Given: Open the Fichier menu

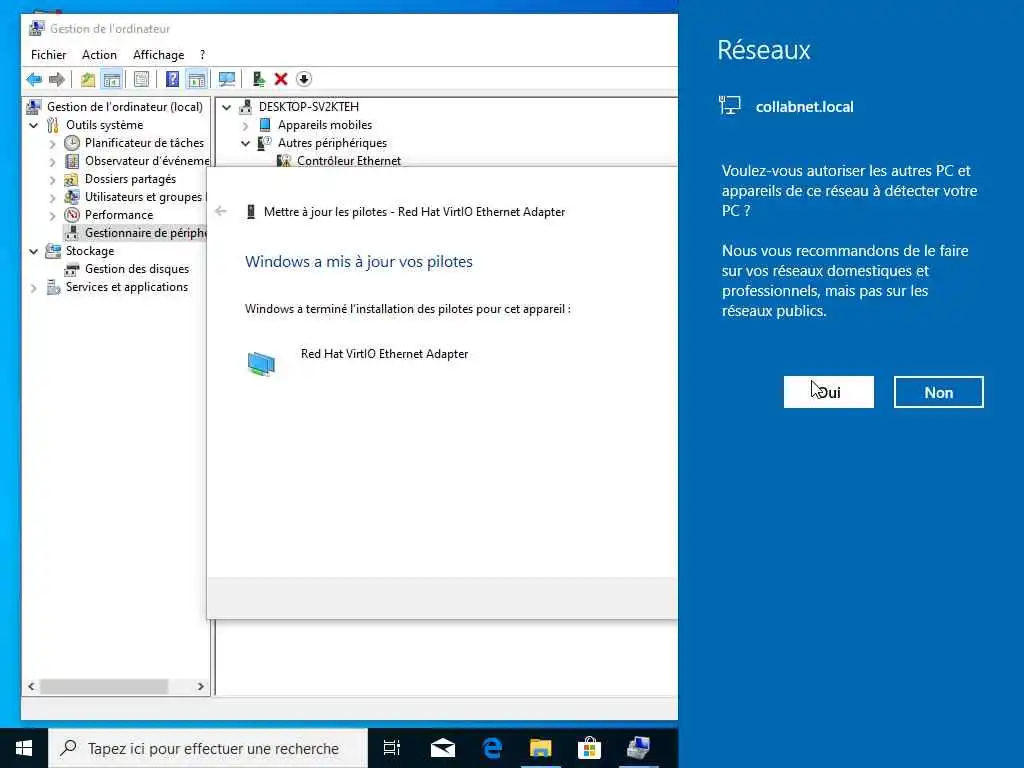Looking at the screenshot, I should click(x=48, y=55).
